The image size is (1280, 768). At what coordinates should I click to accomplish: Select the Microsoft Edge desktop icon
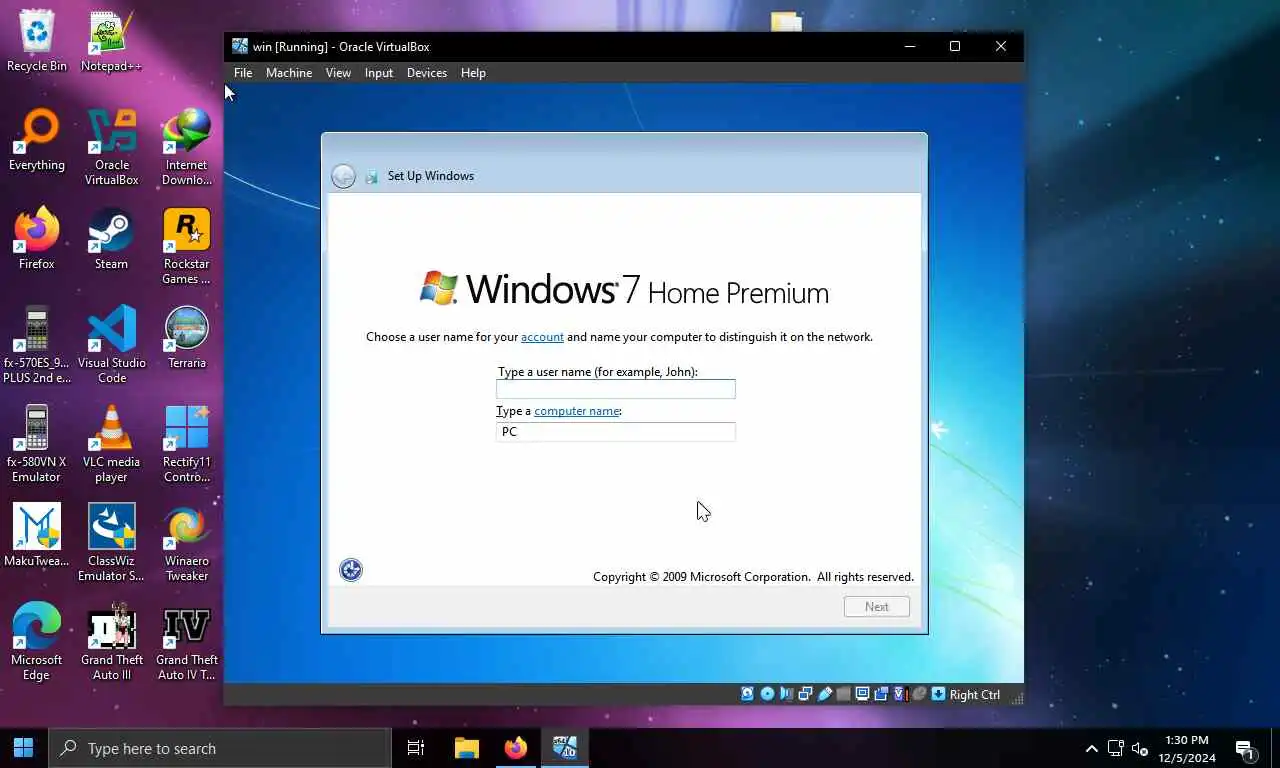37,642
